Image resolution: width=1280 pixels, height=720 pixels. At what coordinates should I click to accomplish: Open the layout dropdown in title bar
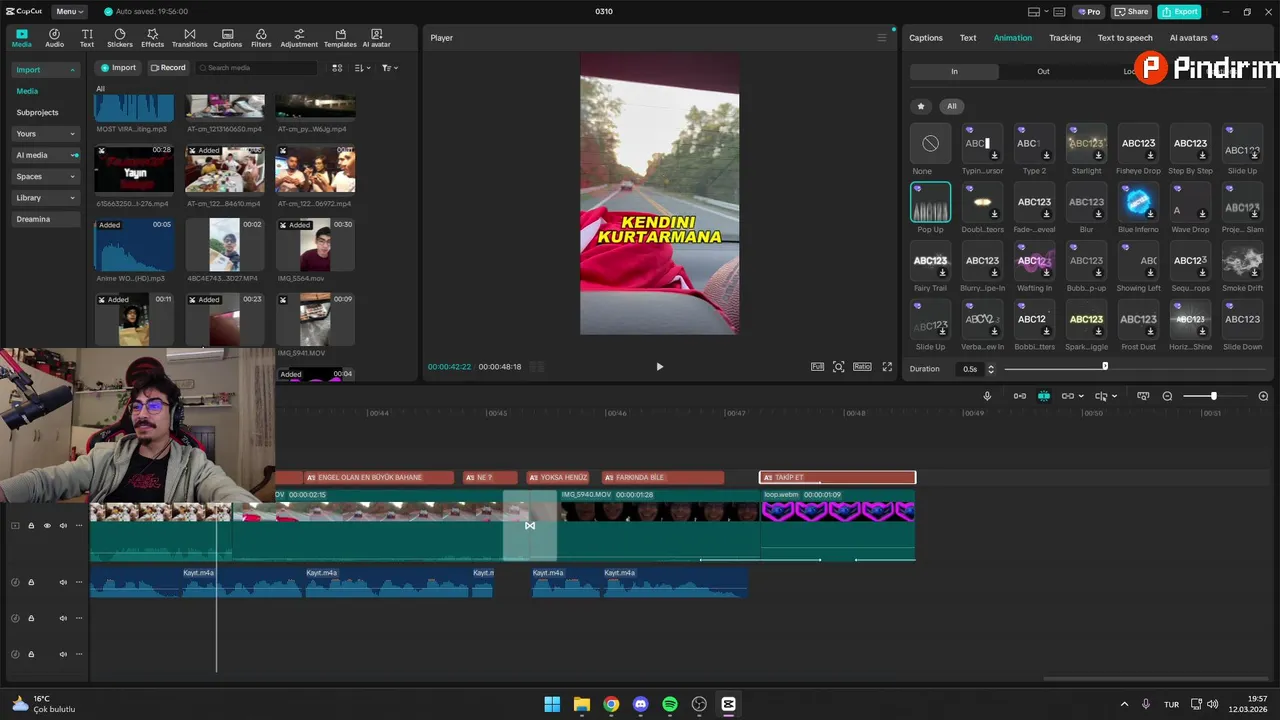click(1038, 12)
